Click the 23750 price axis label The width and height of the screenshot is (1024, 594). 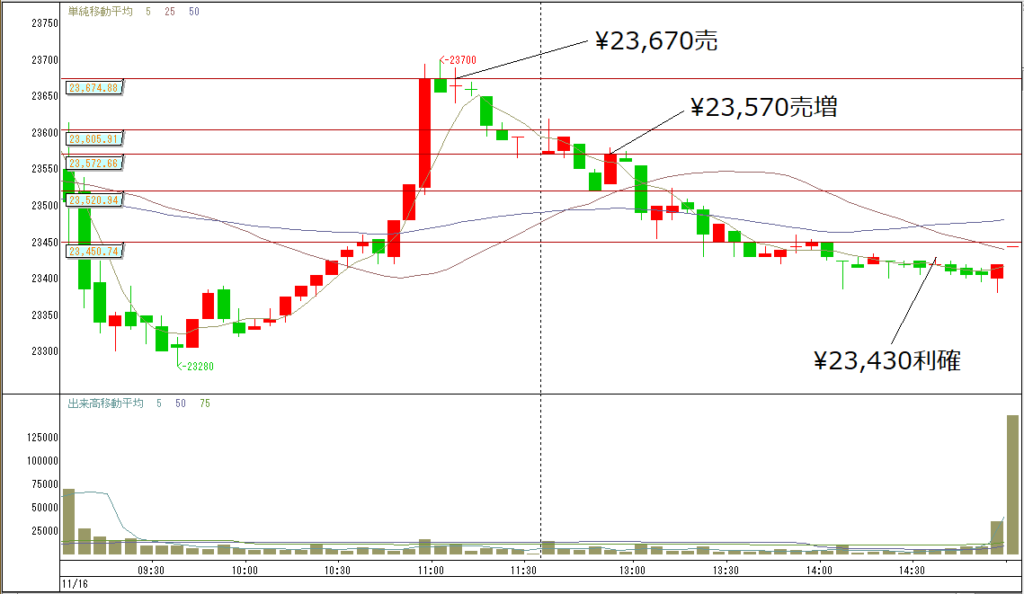[x=45, y=23]
